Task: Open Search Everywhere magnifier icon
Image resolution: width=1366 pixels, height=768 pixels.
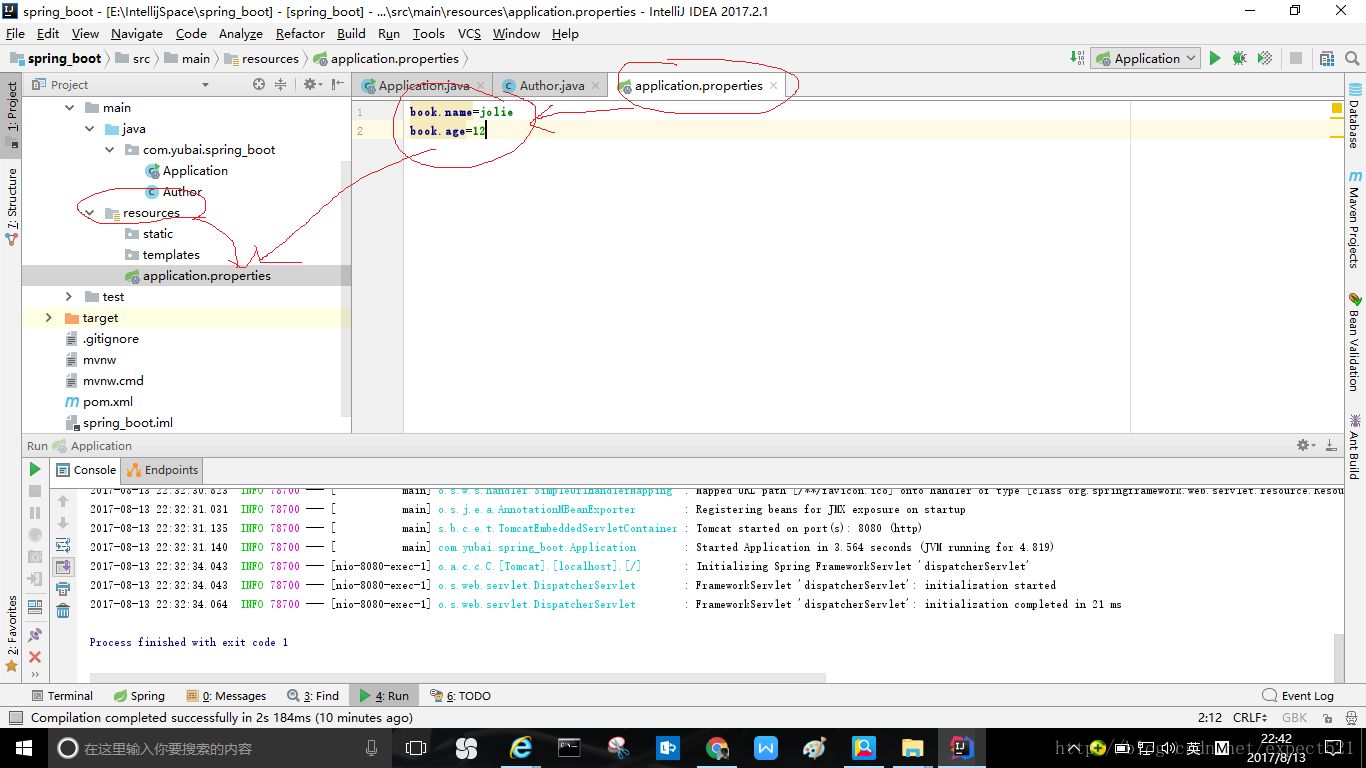Action: coord(1351,58)
